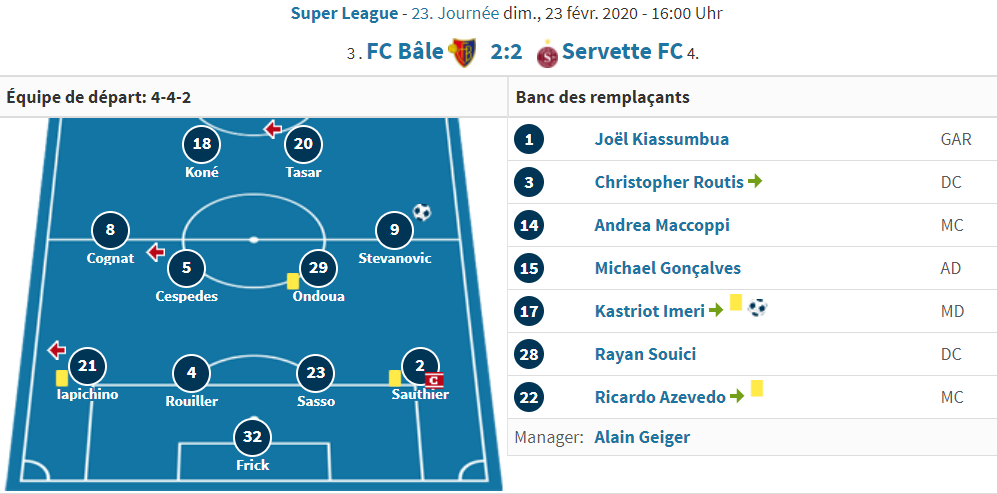Click the number 28 badge for Rayan Souici

pos(529,354)
